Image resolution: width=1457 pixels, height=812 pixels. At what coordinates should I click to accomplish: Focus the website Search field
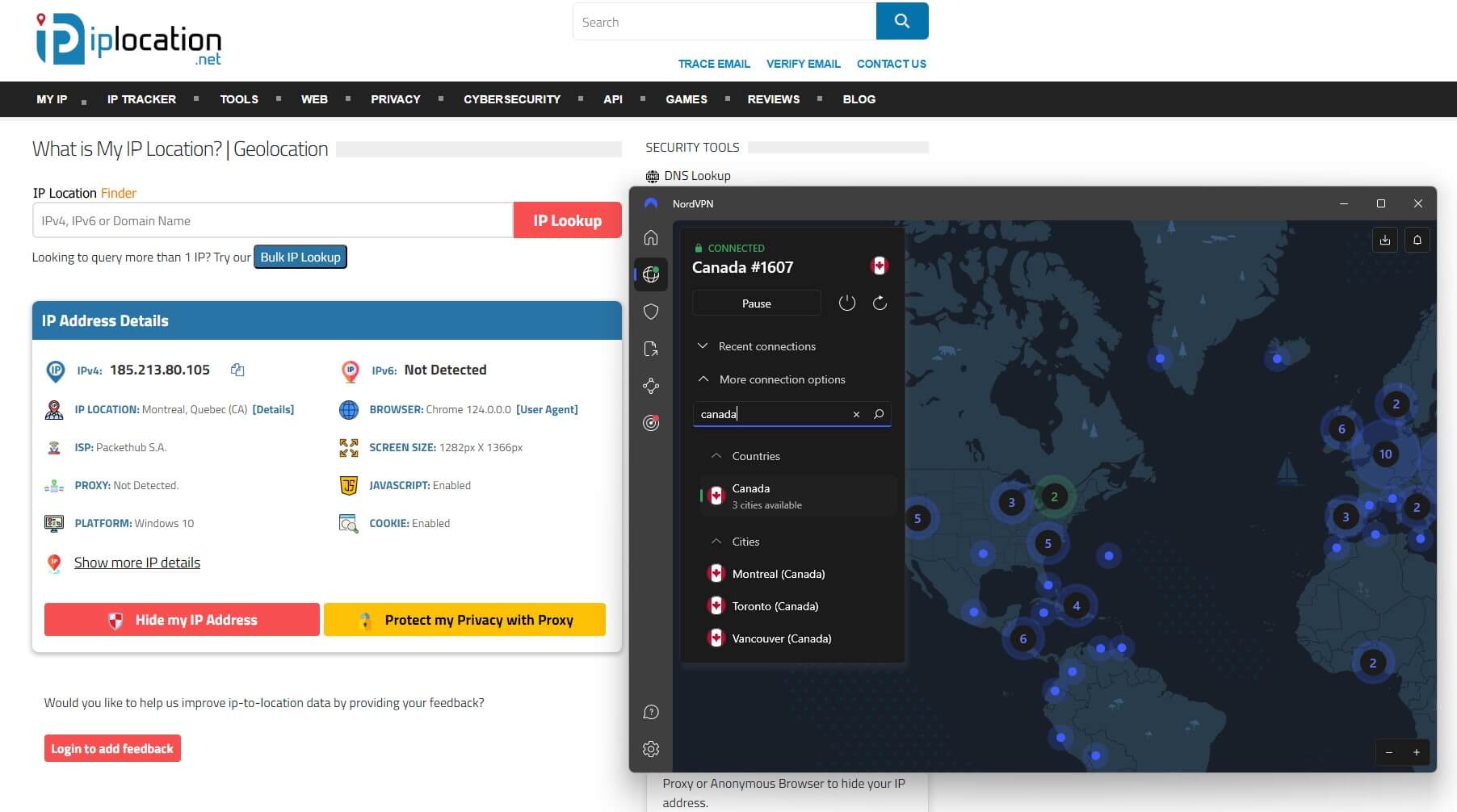[x=724, y=22]
